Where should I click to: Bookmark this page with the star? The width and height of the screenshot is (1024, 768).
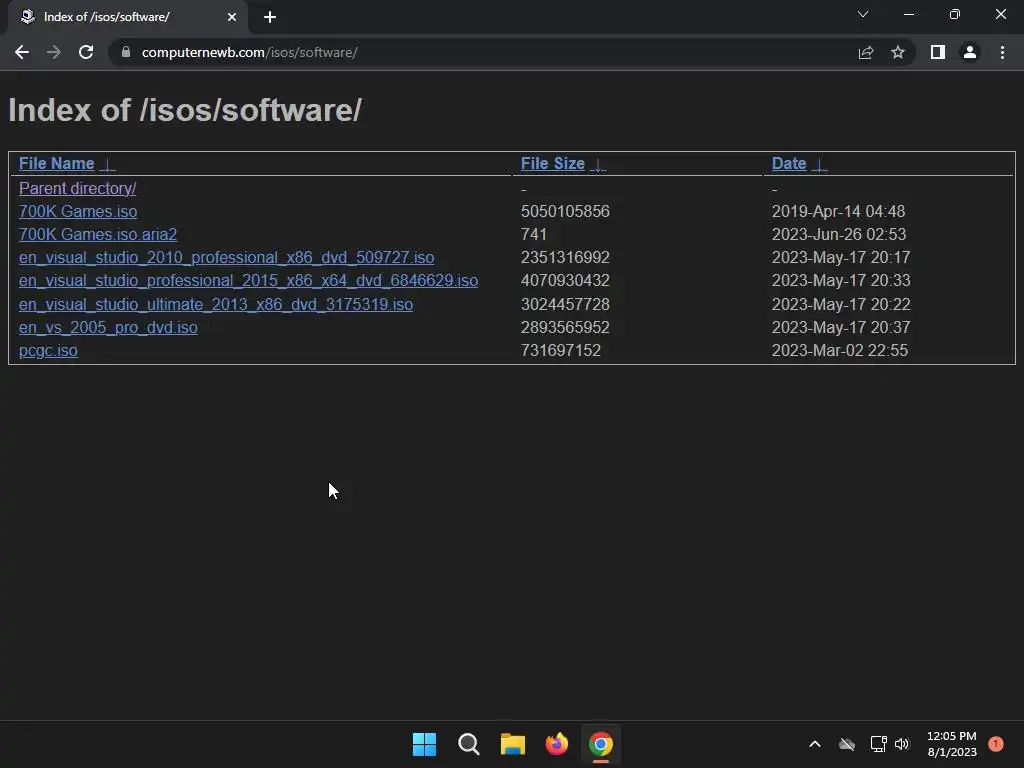(898, 52)
